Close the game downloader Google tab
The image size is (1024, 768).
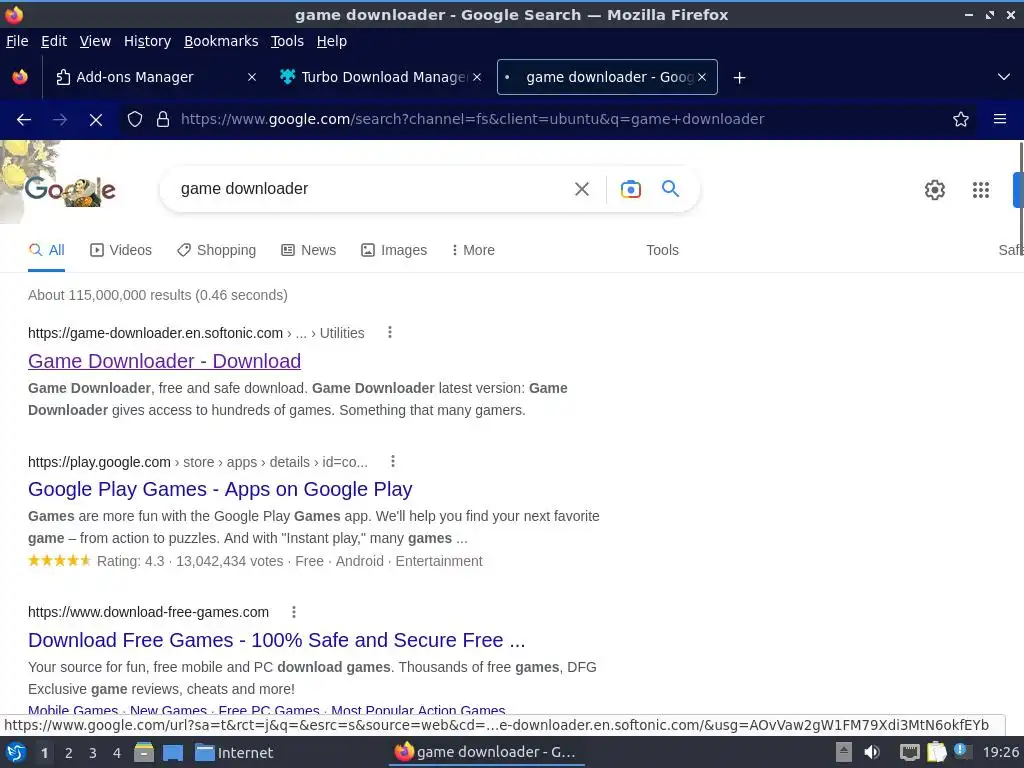[702, 77]
